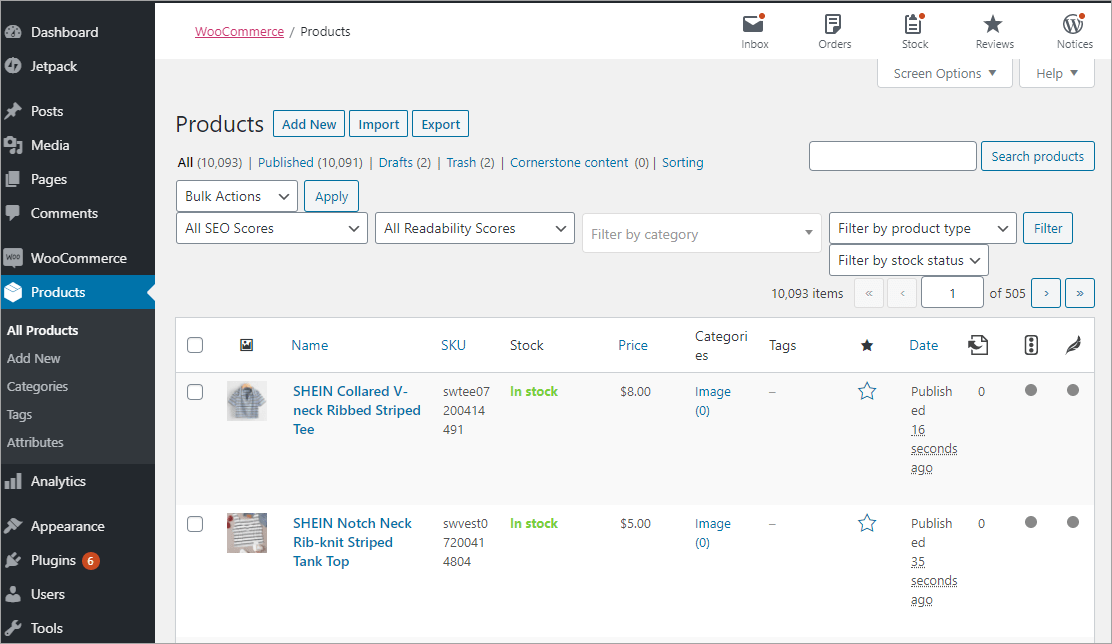Click the Jetpack icon in sidebar
1112x644 pixels.
tap(13, 66)
